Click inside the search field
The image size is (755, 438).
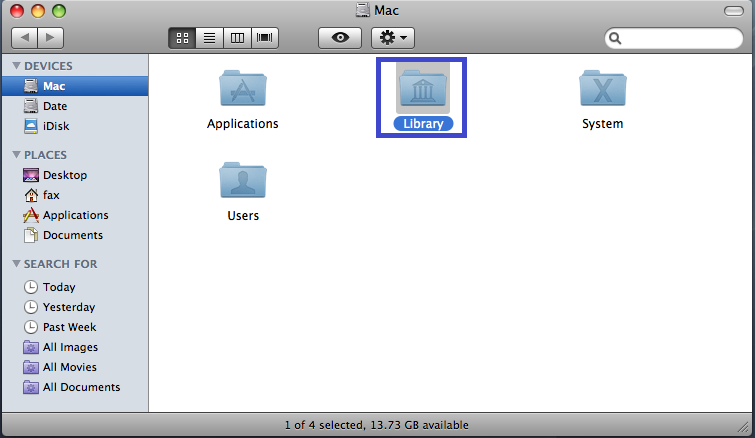pyautogui.click(x=674, y=38)
